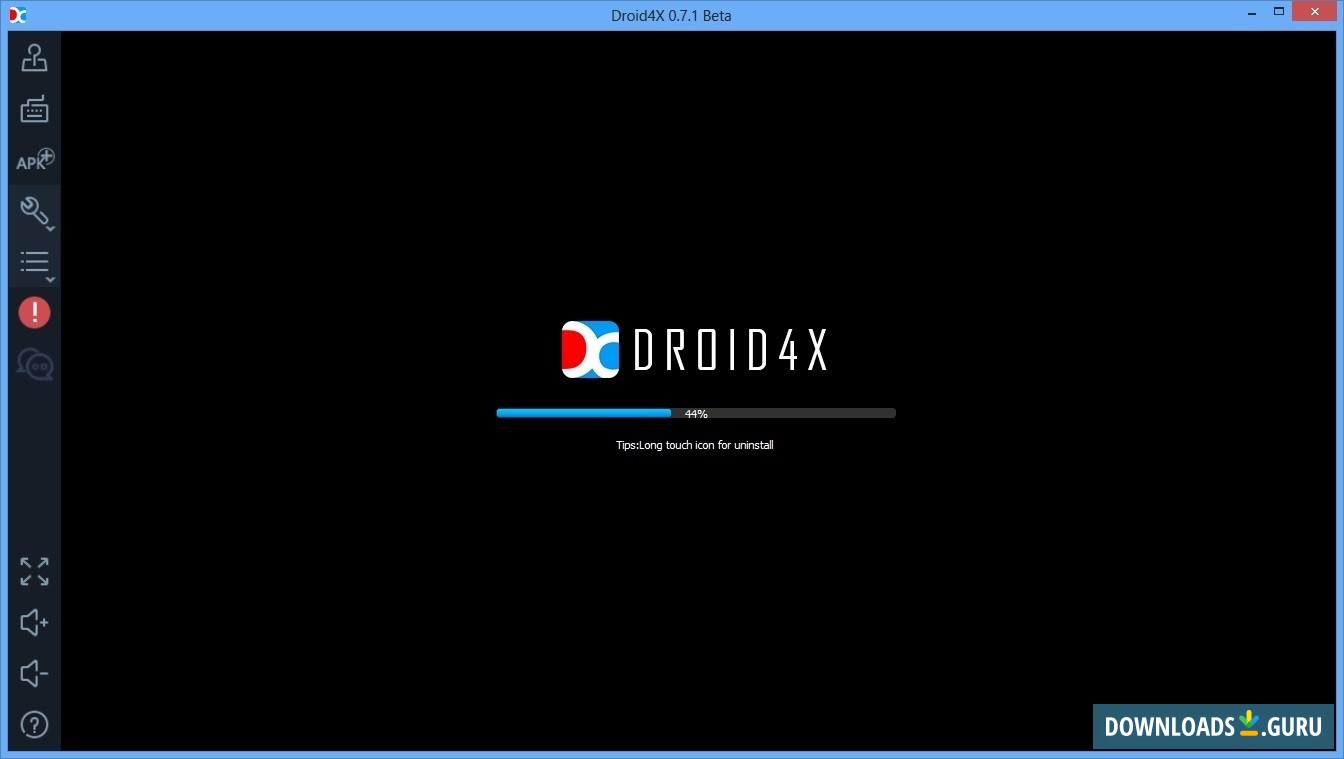The height and width of the screenshot is (759, 1344).
Task: Install an APK file
Action: [x=34, y=160]
